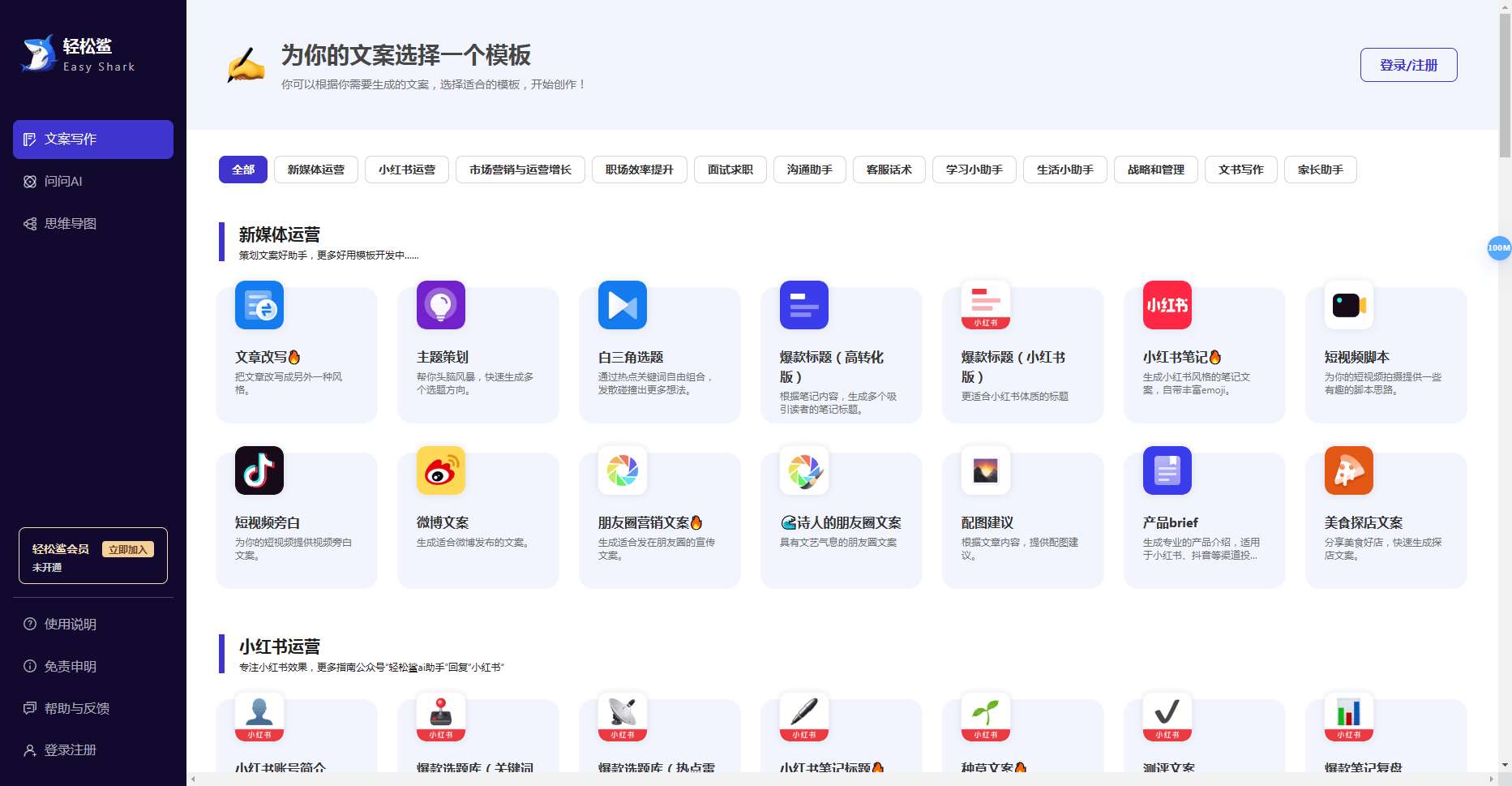Filter by 新媒体运营 category
This screenshot has width=1512, height=786.
(316, 170)
